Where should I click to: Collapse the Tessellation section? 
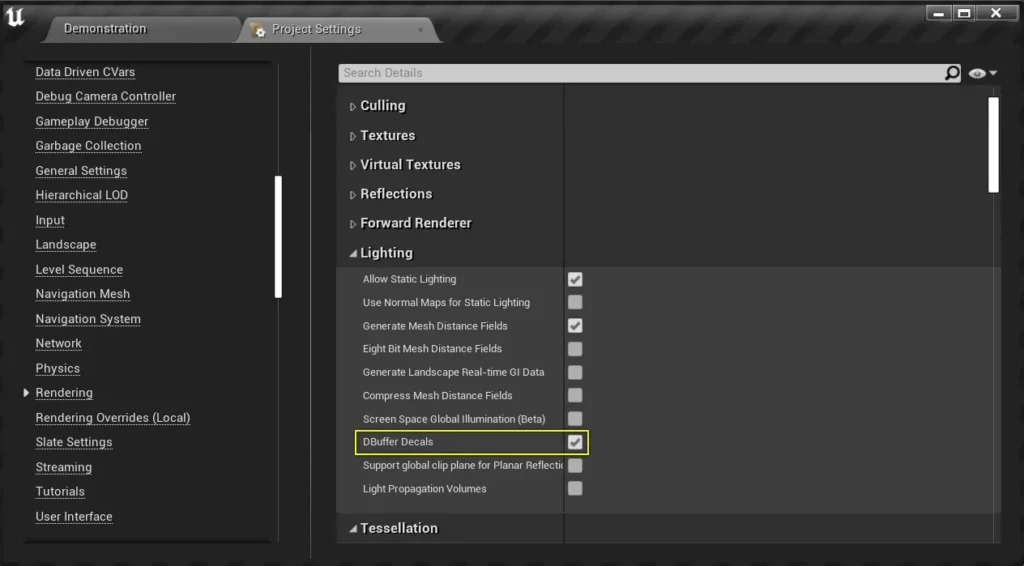click(x=352, y=528)
